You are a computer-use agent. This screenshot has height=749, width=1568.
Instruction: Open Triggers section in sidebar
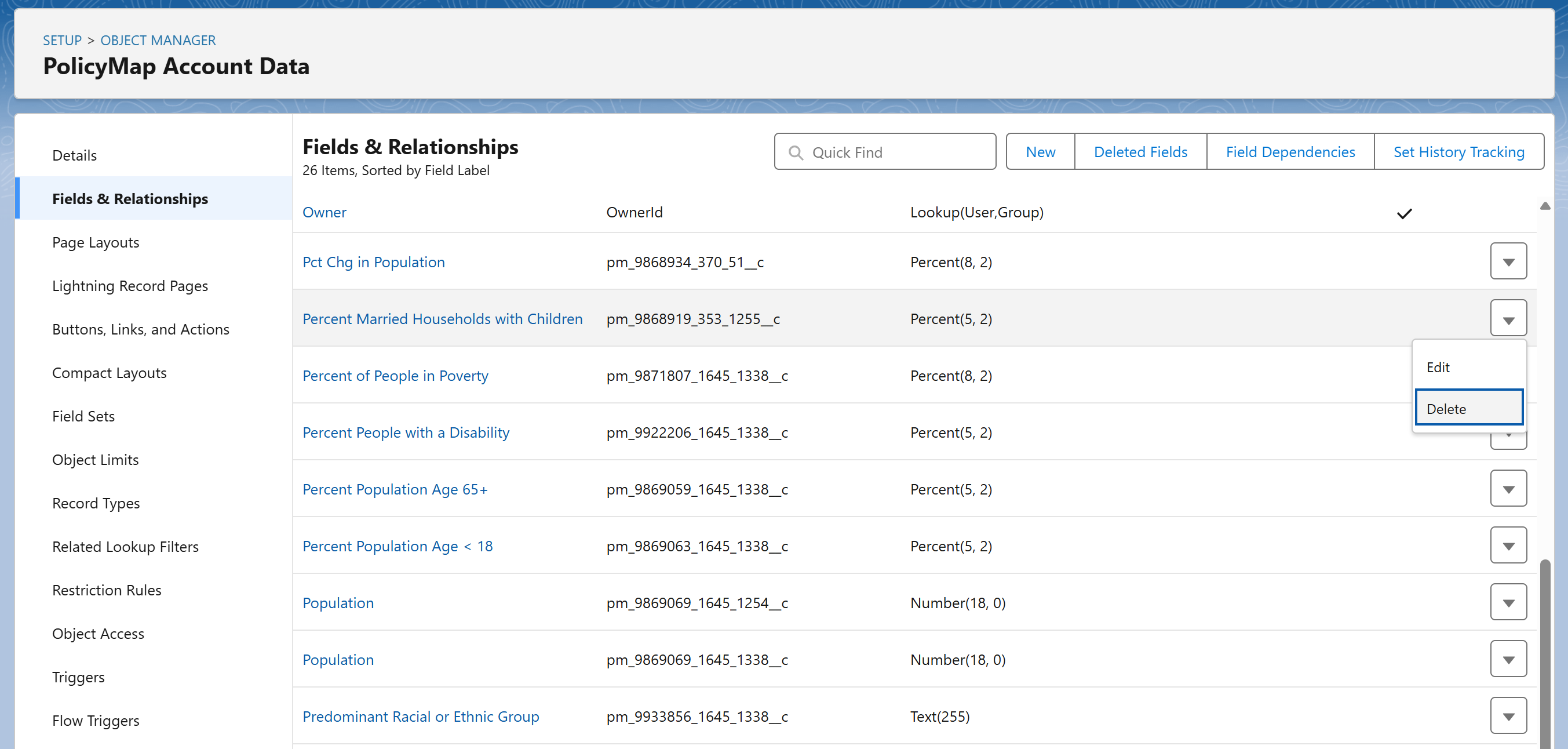(x=78, y=677)
